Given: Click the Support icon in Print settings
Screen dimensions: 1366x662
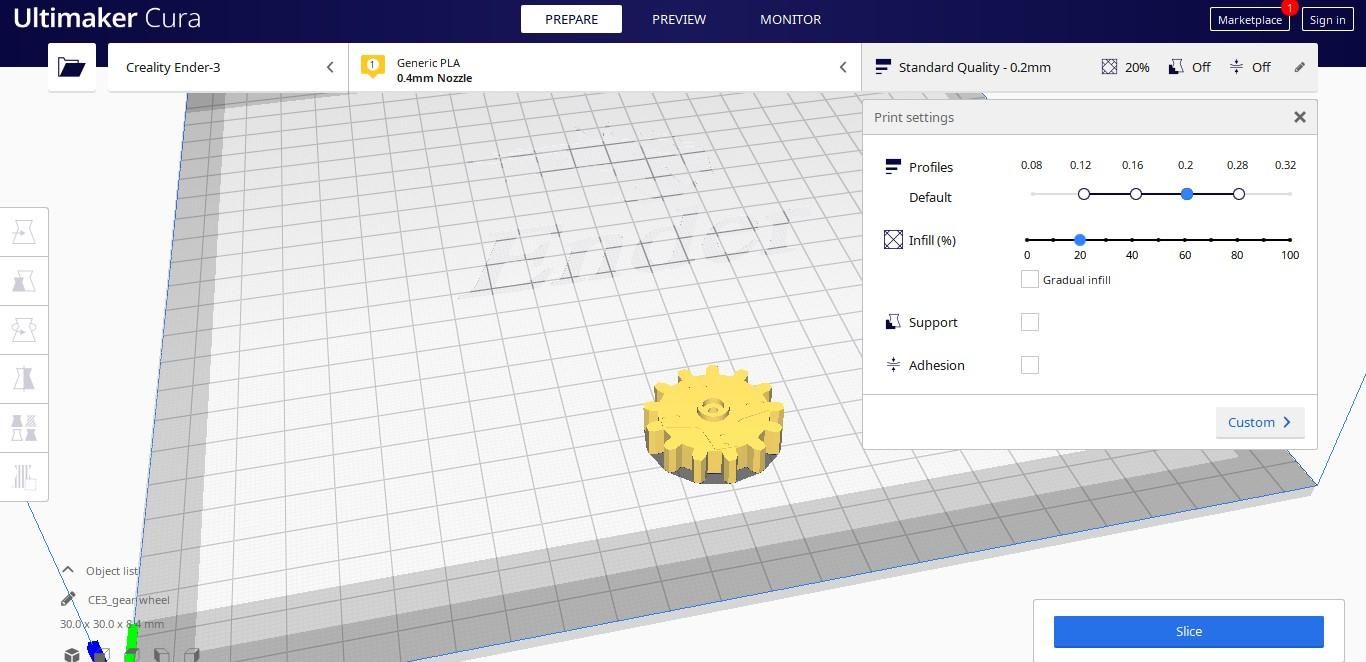Looking at the screenshot, I should point(893,322).
